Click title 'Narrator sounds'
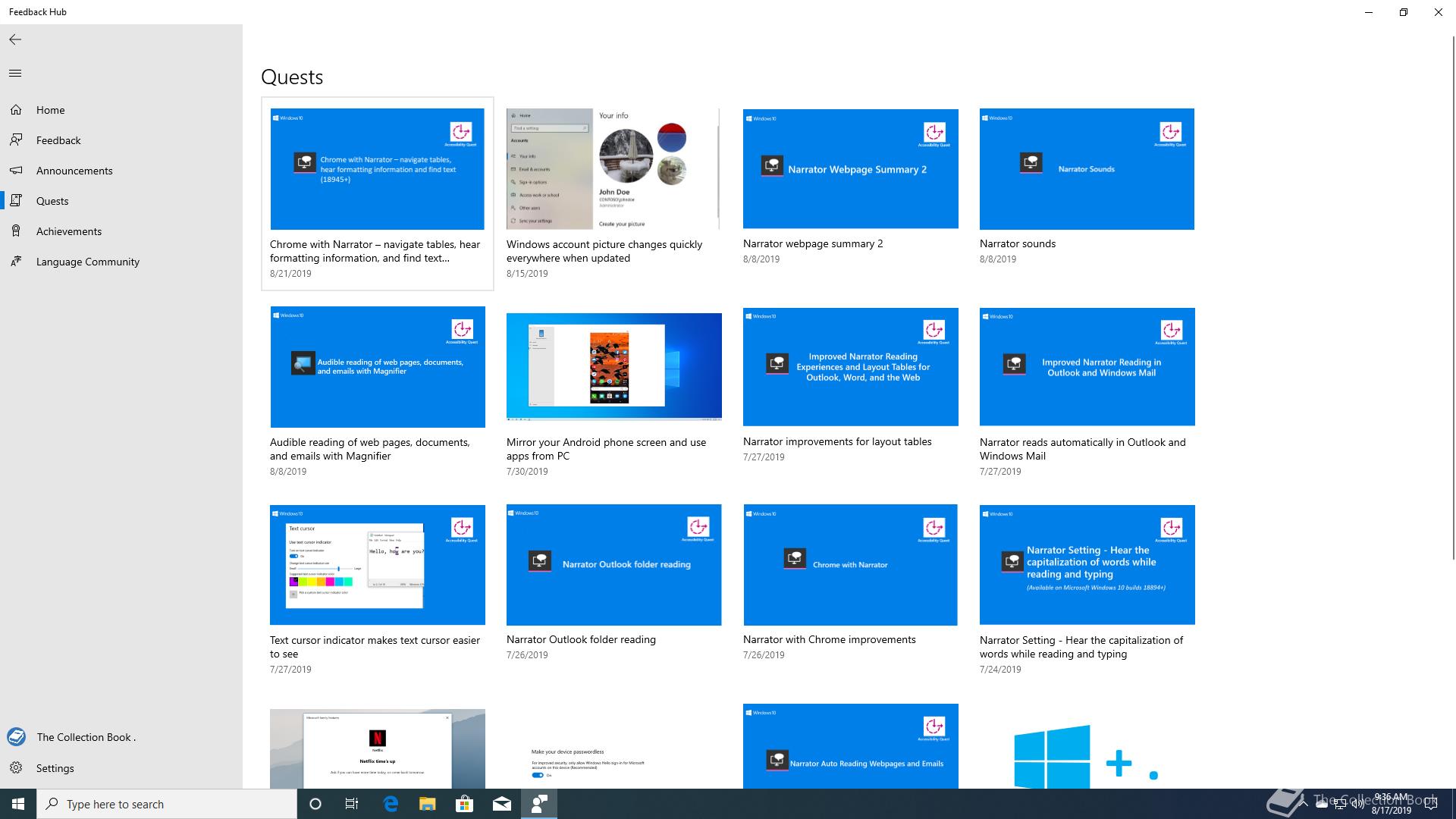1456x819 pixels. point(1018,243)
